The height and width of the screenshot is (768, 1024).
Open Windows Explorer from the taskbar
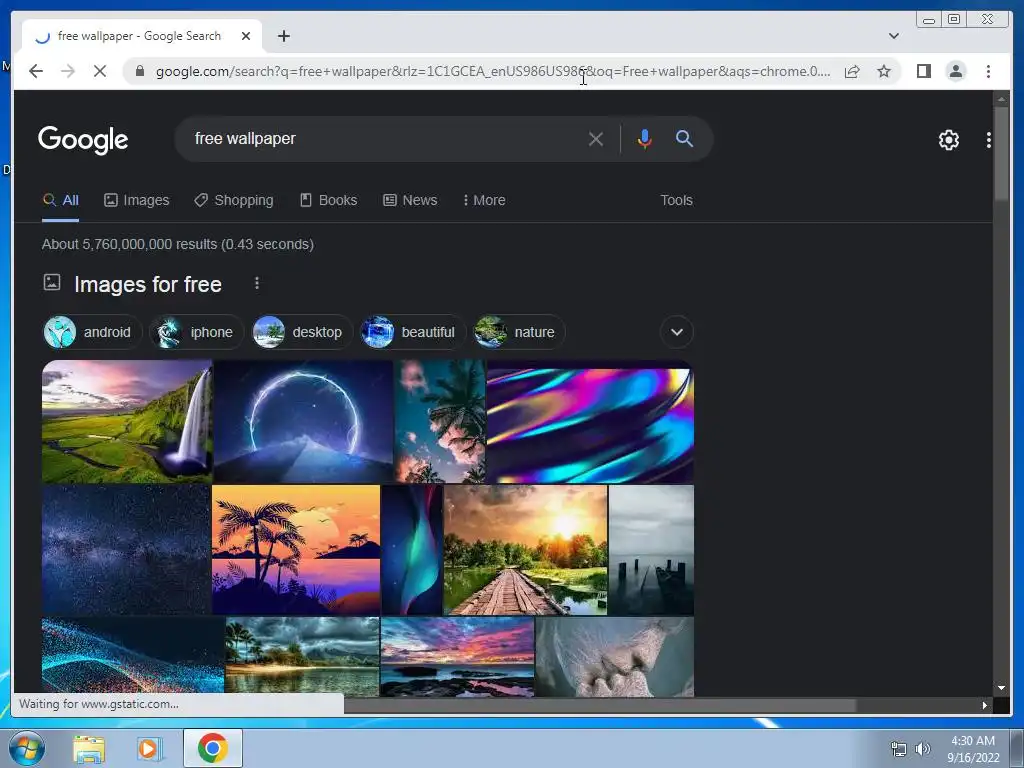[x=89, y=749]
